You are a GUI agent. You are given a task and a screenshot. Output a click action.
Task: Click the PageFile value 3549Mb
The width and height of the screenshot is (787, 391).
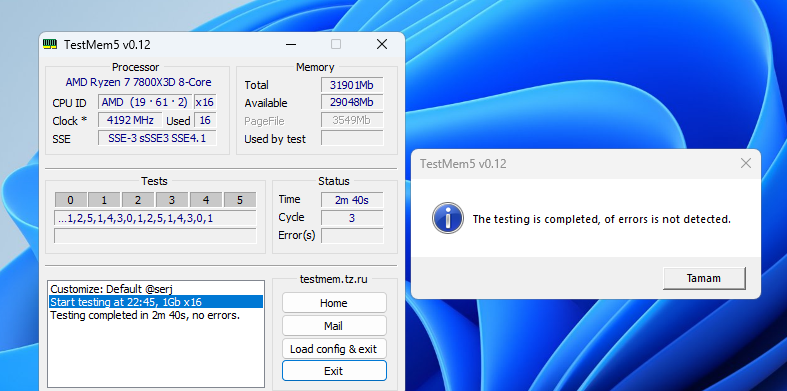coord(352,120)
